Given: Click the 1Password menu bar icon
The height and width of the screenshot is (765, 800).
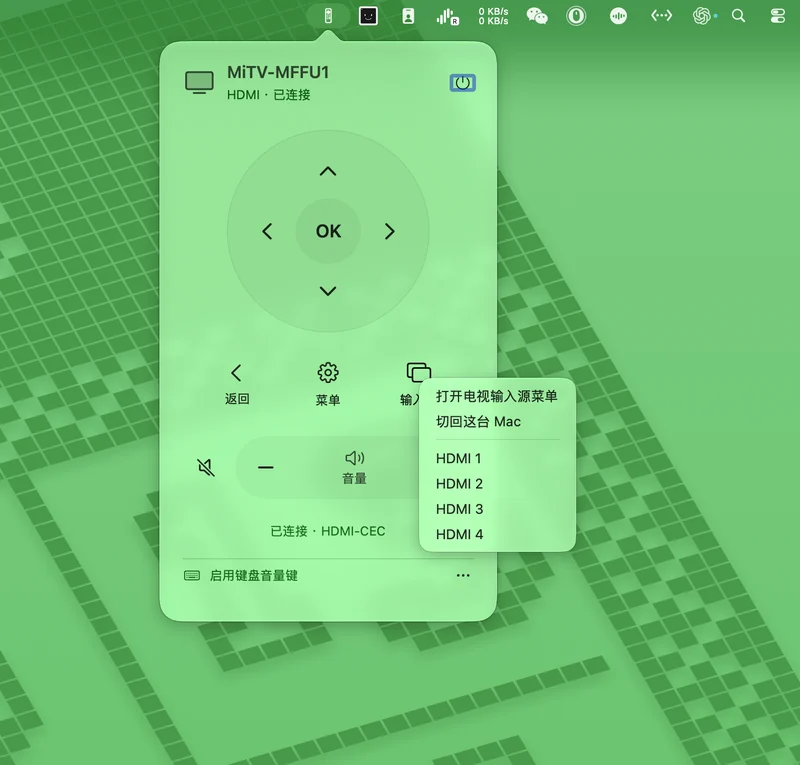Looking at the screenshot, I should pos(576,16).
